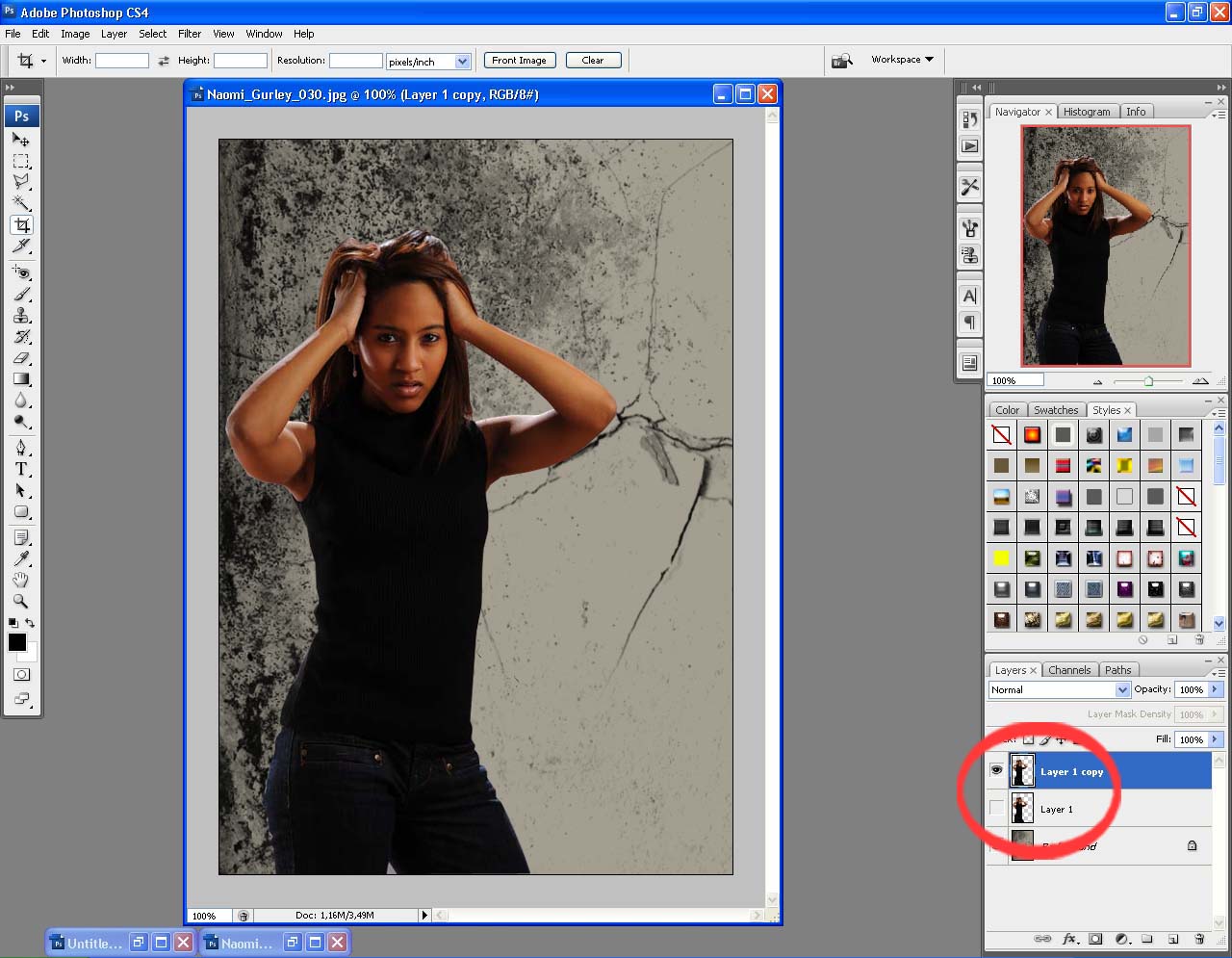This screenshot has height=958, width=1232.
Task: Open the pixels/inch units dropdown
Action: [x=462, y=61]
